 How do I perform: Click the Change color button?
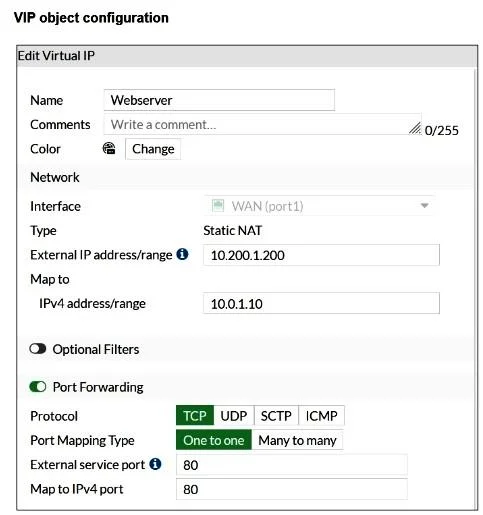(153, 149)
